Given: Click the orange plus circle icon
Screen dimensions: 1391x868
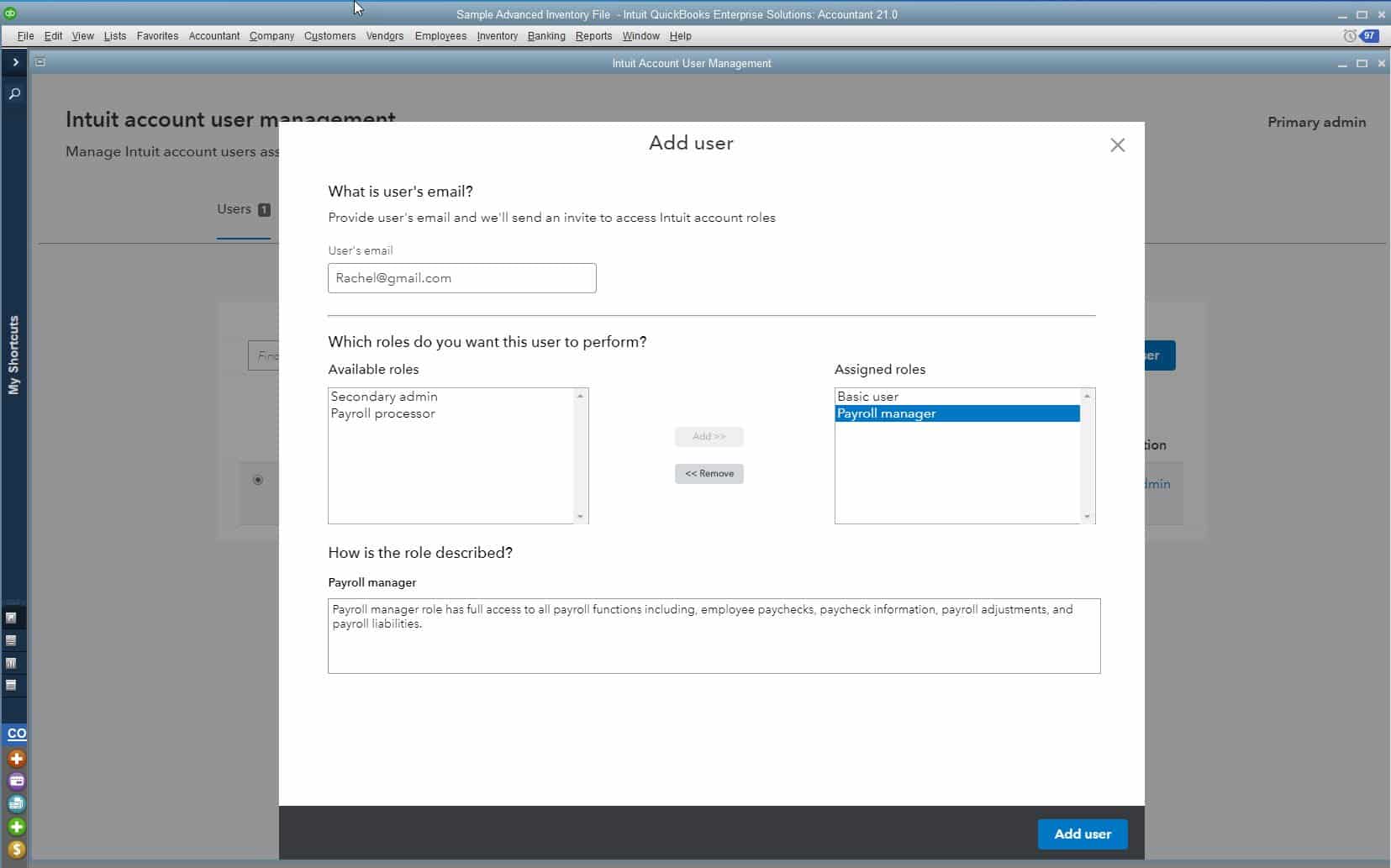Looking at the screenshot, I should (x=16, y=759).
